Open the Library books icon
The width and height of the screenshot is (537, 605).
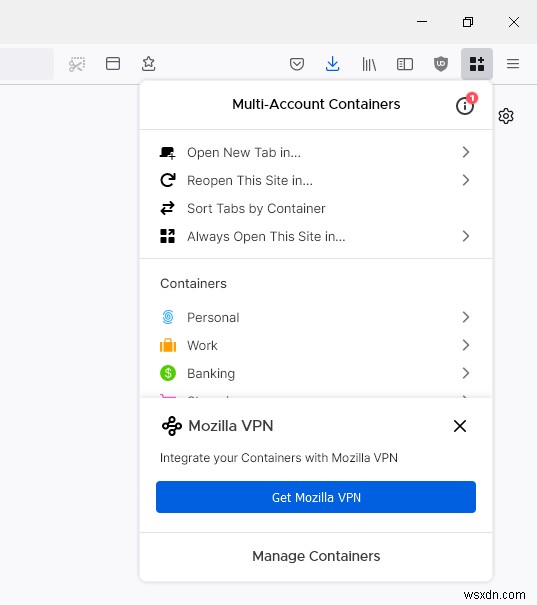[x=369, y=64]
